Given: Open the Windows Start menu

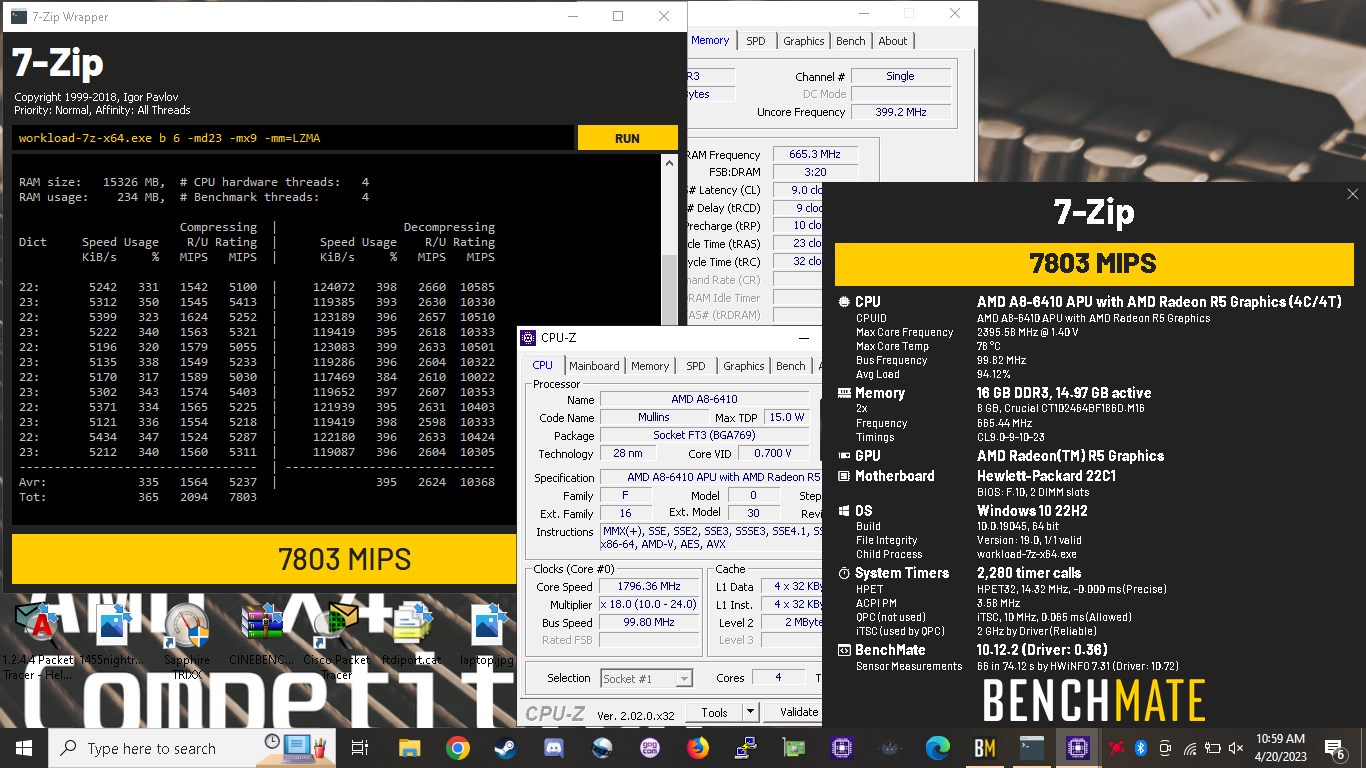Looking at the screenshot, I should point(24,748).
